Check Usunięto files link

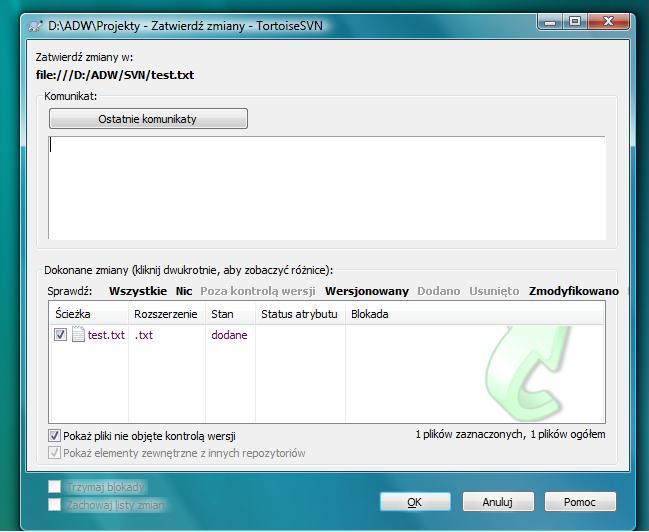tap(494, 291)
